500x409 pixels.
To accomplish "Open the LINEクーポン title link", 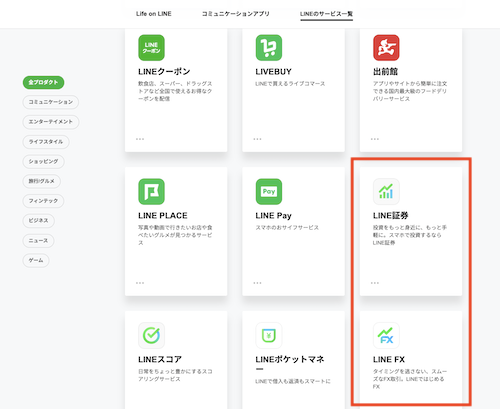I will point(164,72).
